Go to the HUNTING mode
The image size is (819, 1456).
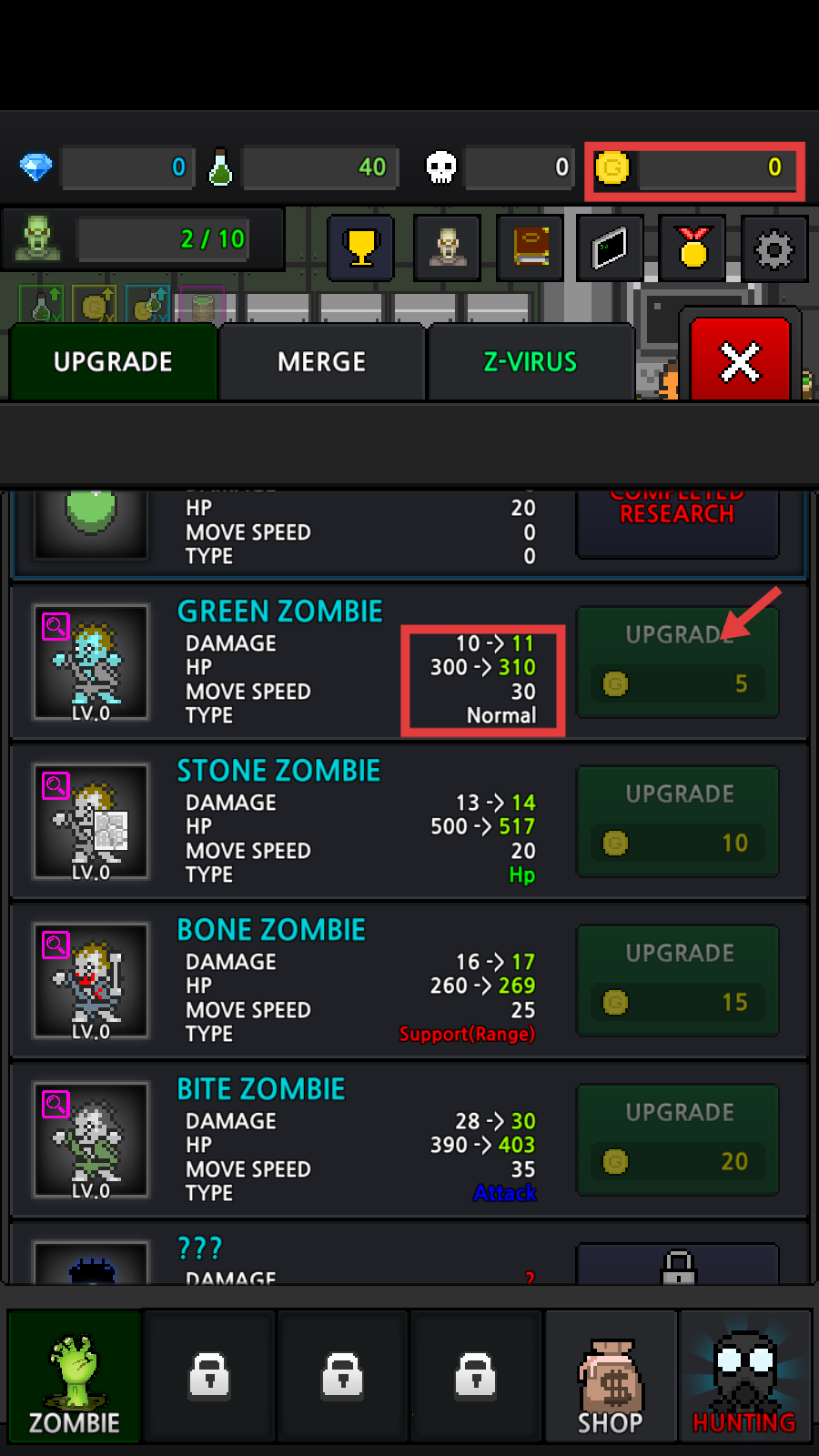745,1377
